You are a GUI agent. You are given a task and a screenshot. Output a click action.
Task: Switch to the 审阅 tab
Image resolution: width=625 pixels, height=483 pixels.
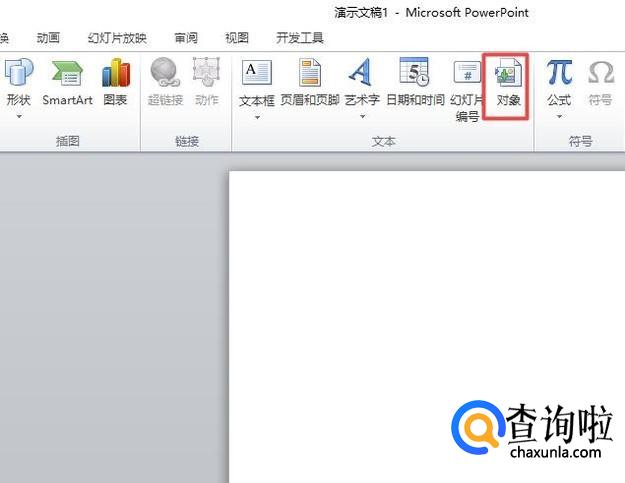pyautogui.click(x=186, y=38)
